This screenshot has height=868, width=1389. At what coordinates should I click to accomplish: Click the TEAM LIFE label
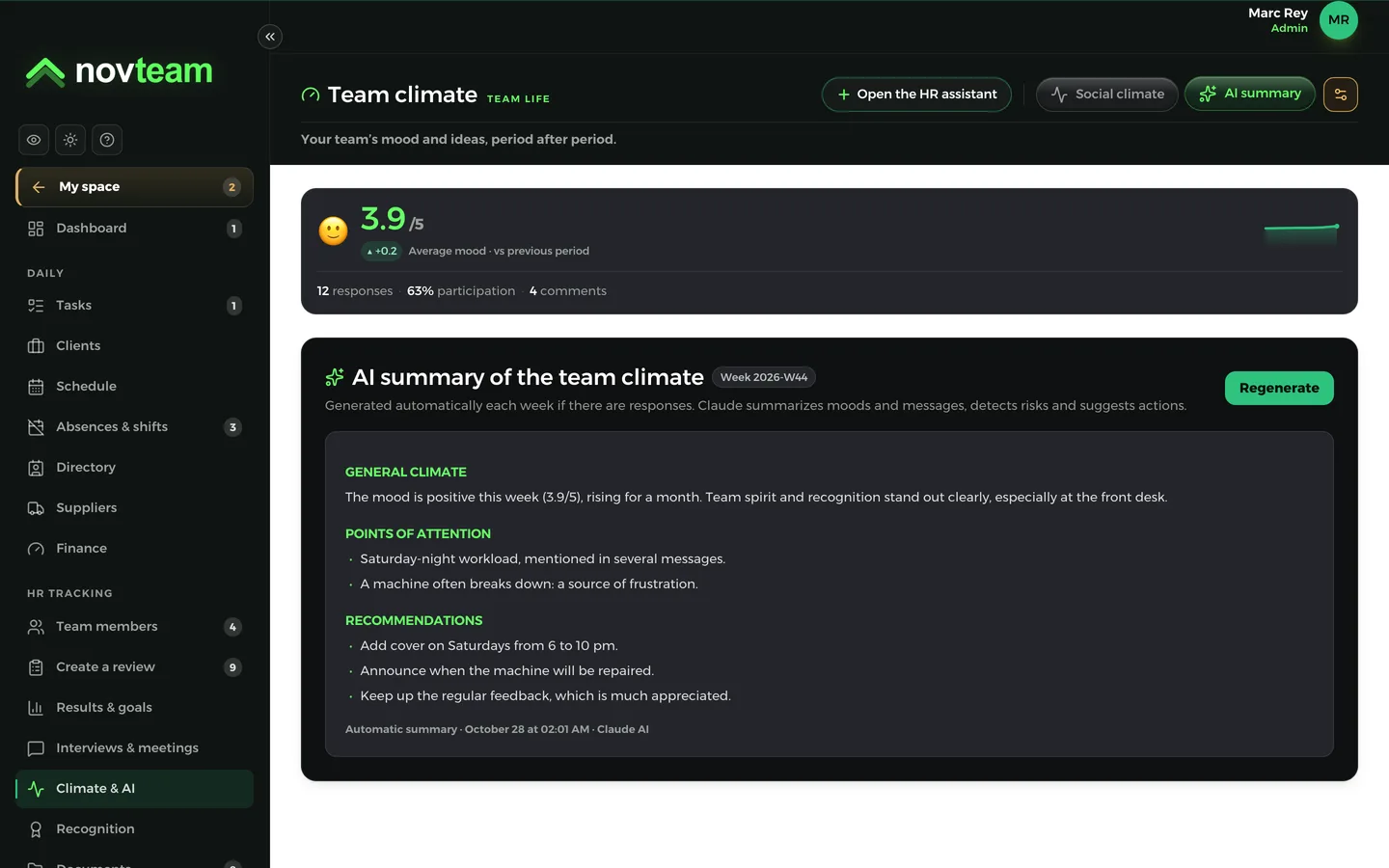coord(518,98)
